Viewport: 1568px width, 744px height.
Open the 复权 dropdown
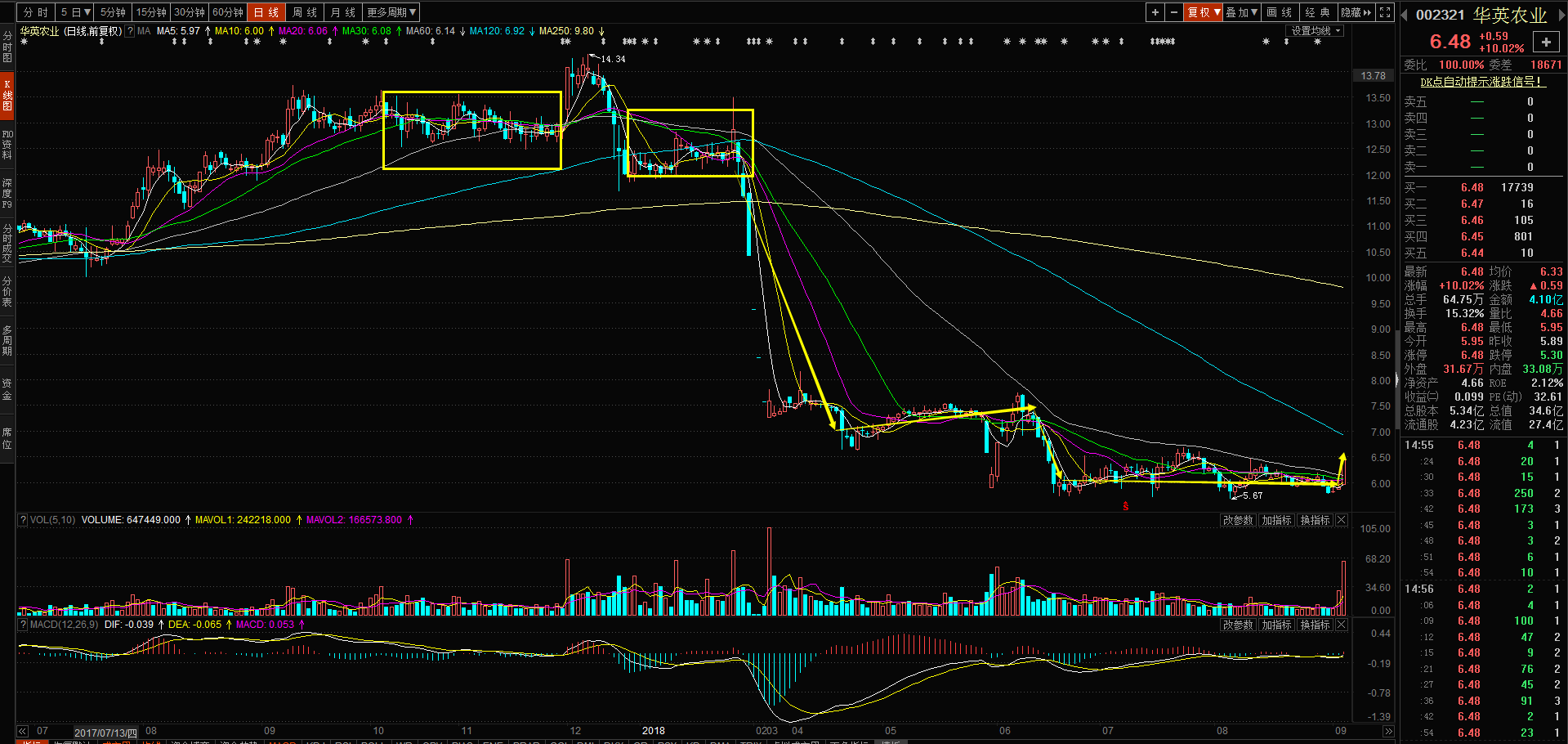[x=1204, y=12]
